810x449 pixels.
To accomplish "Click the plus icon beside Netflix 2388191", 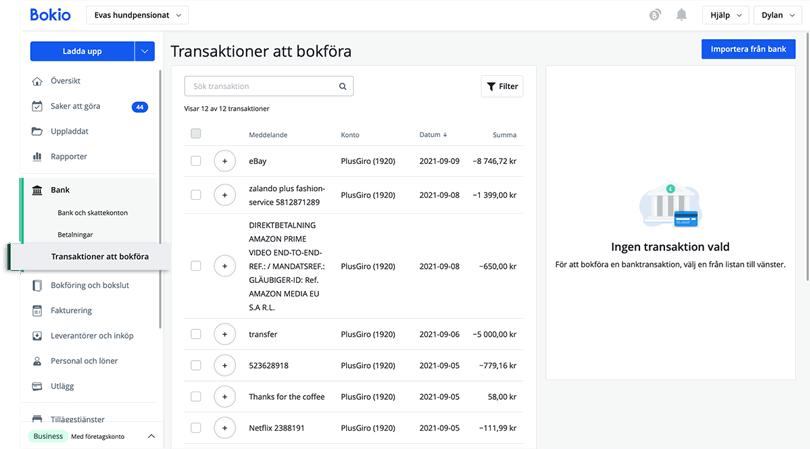I will [225, 428].
